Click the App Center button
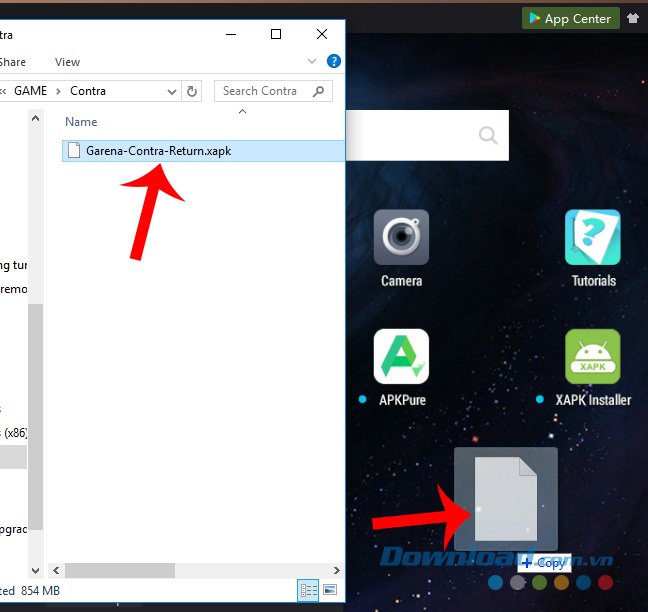Viewport: 648px width, 612px height. (x=571, y=18)
